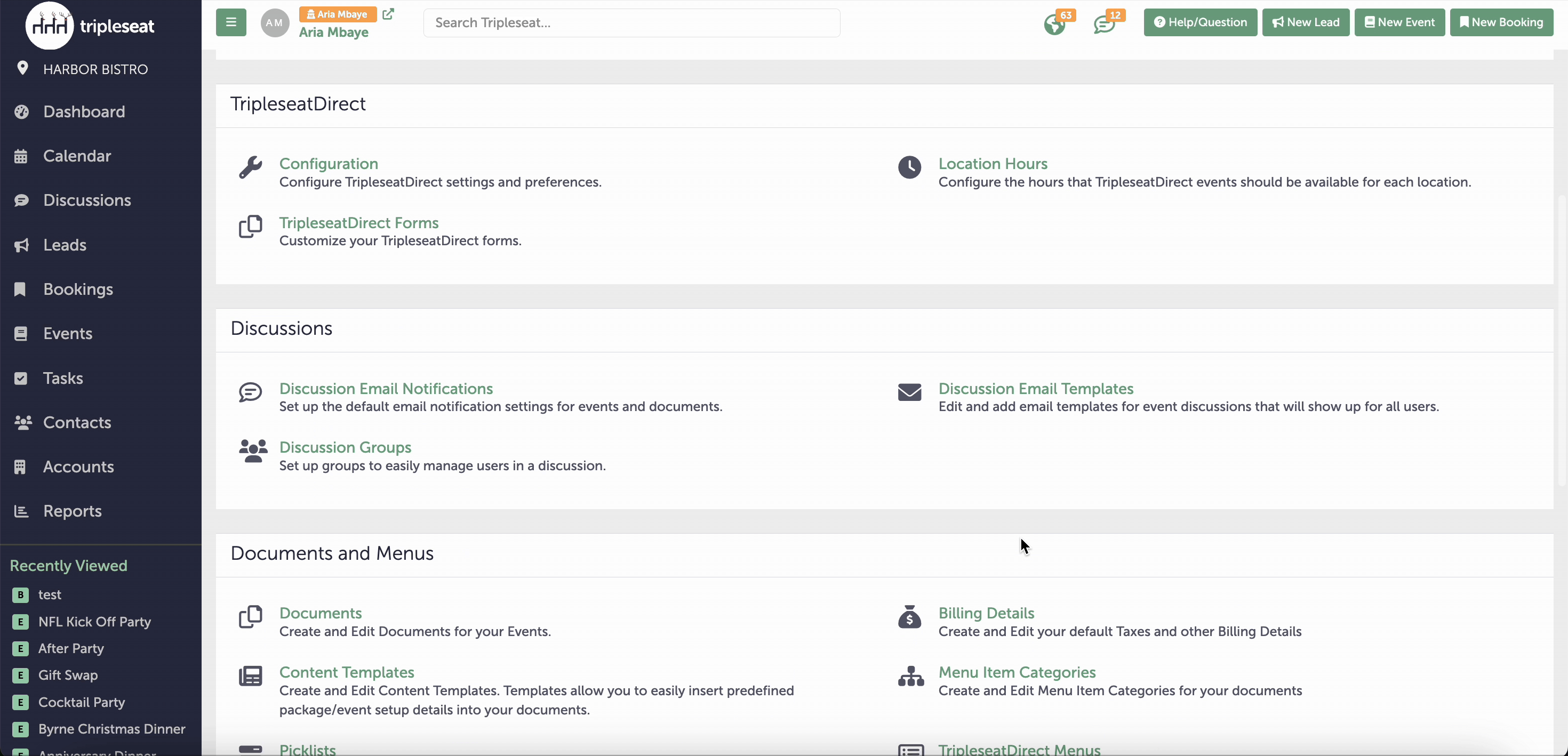The image size is (1568, 756).
Task: Click the Documents copy icon
Action: pos(250,617)
